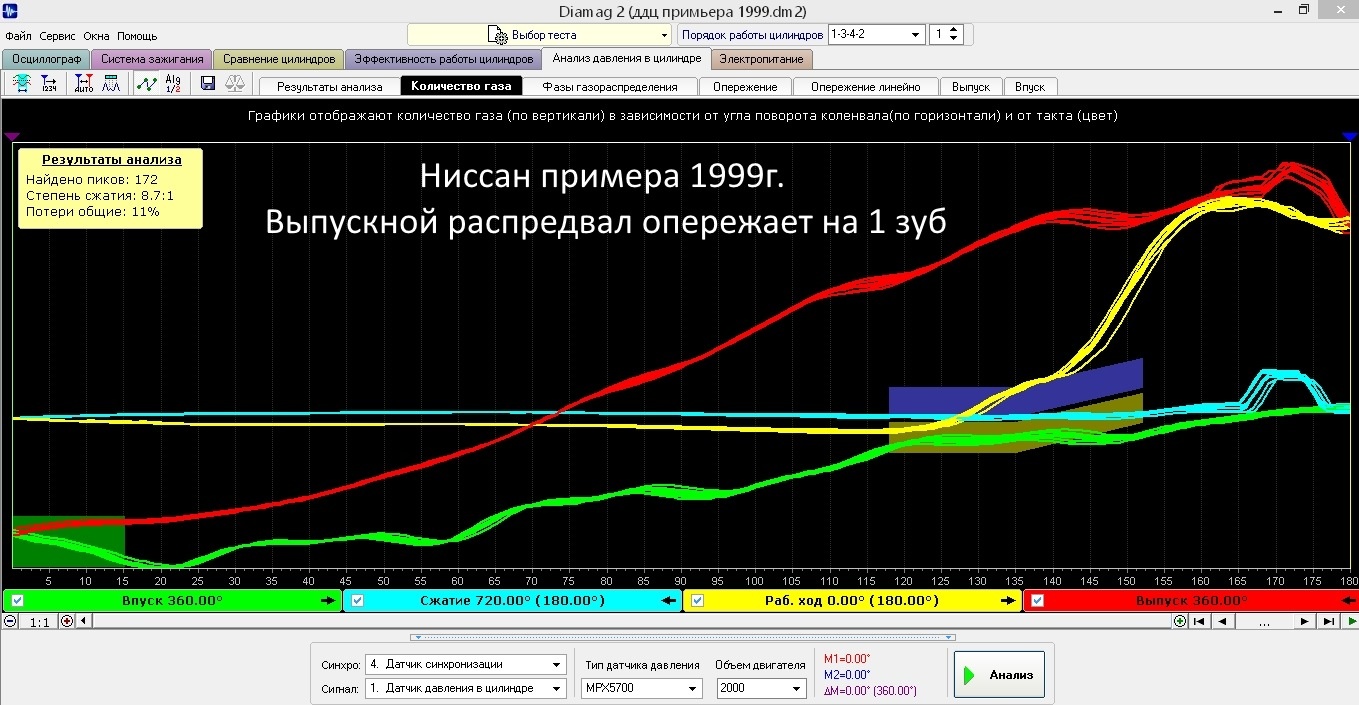Screen dimensions: 1359x705
Task: Click the 1:1 zoom reset button
Action: pyautogui.click(x=39, y=622)
